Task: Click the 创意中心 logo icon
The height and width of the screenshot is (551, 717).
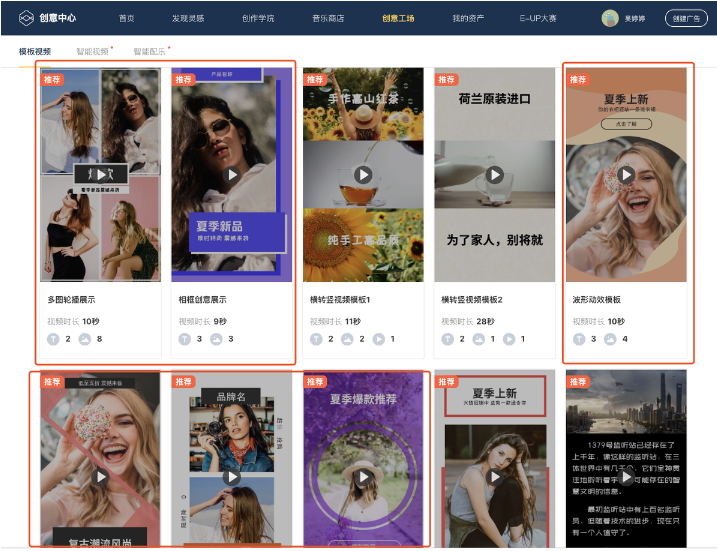Action: click(x=25, y=18)
